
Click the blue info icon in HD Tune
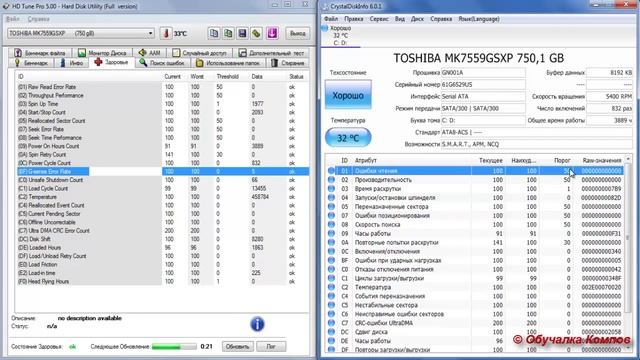(257, 324)
